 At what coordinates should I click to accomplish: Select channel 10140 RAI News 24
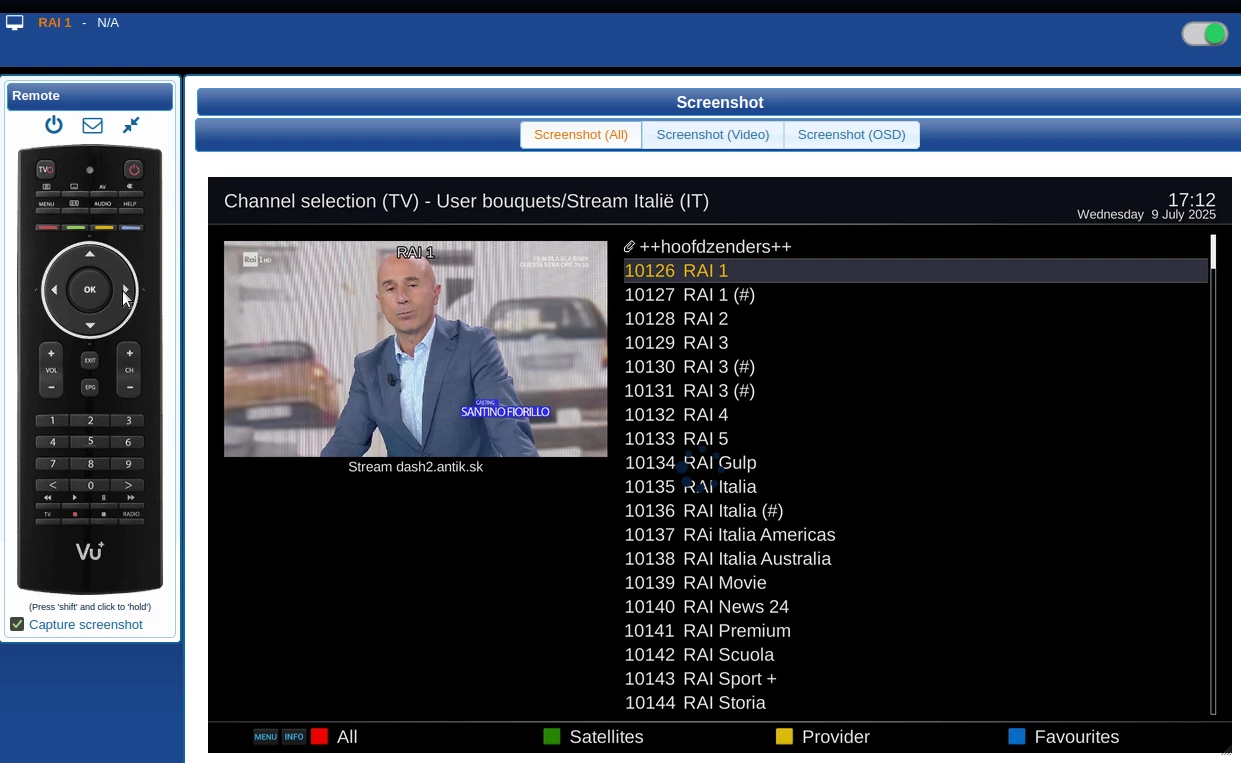click(x=915, y=607)
